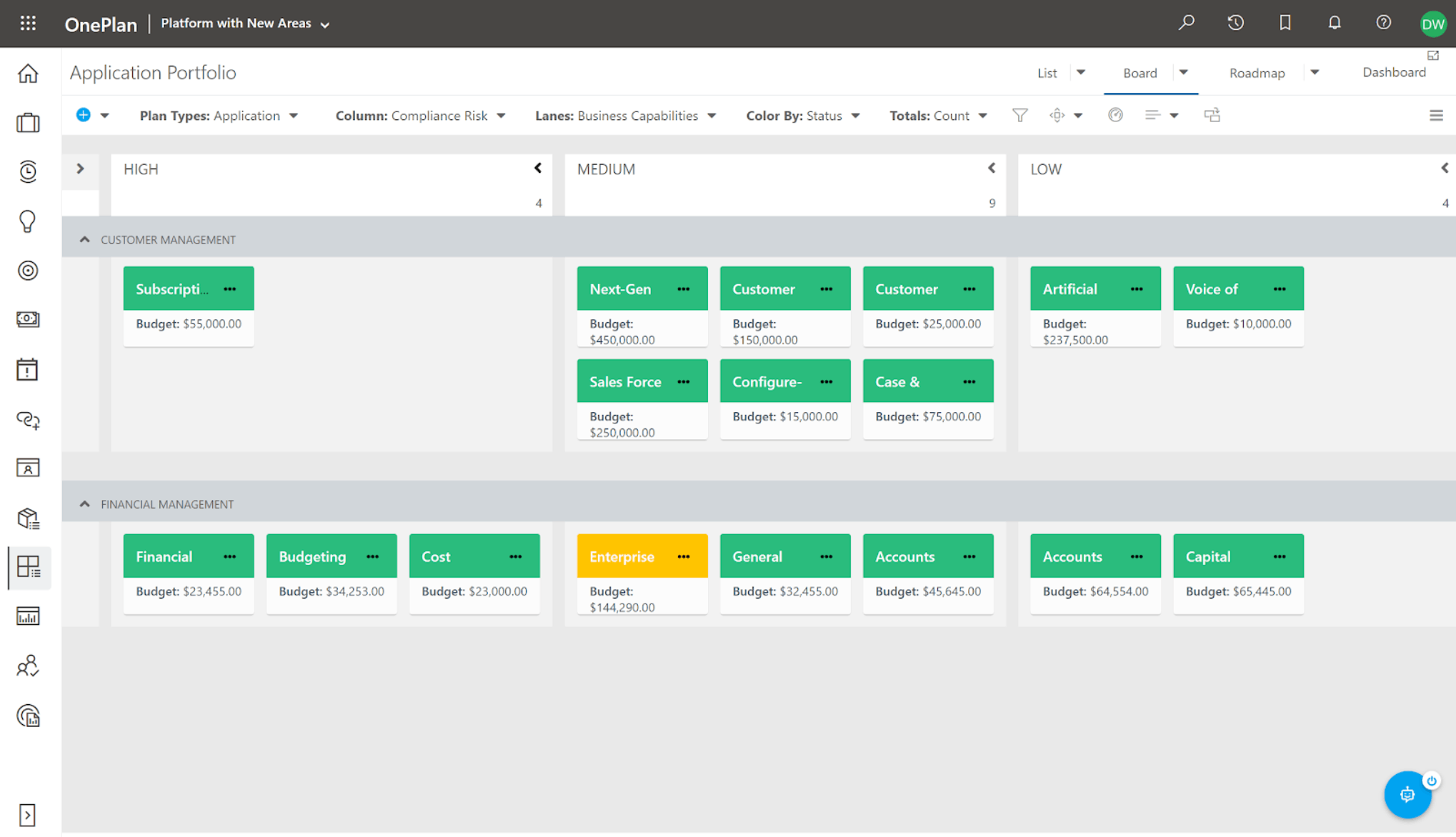Open the Dashboard link
Screen dimensions: 1456x837
click(x=1393, y=72)
